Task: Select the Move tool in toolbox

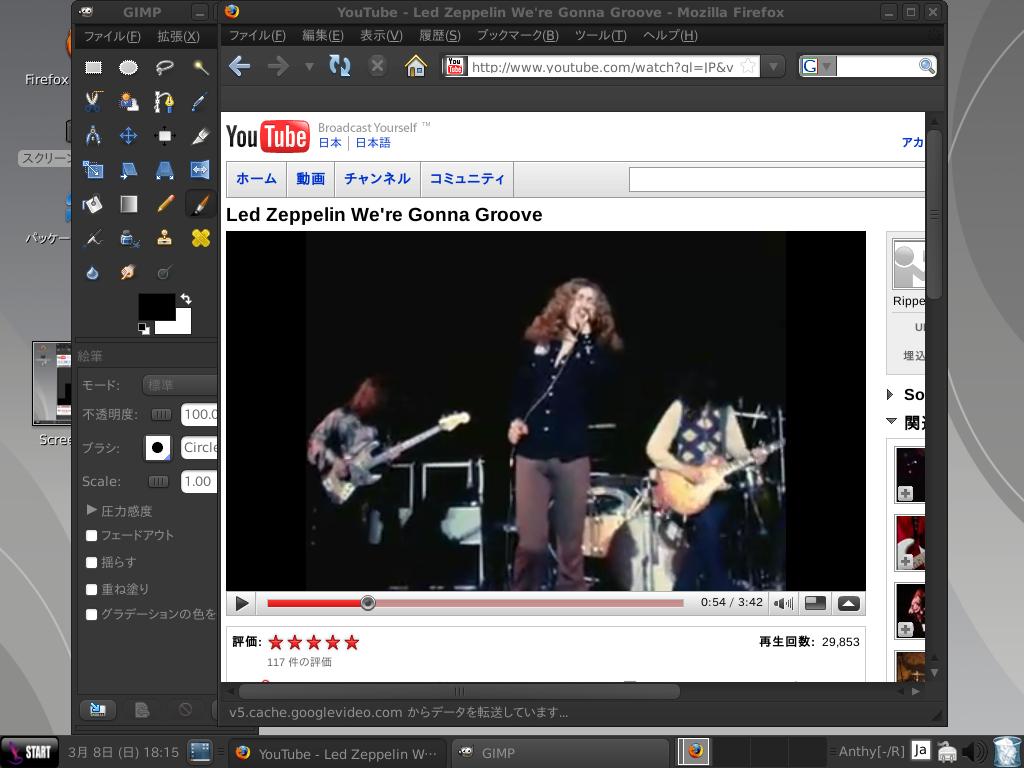Action: coord(129,136)
